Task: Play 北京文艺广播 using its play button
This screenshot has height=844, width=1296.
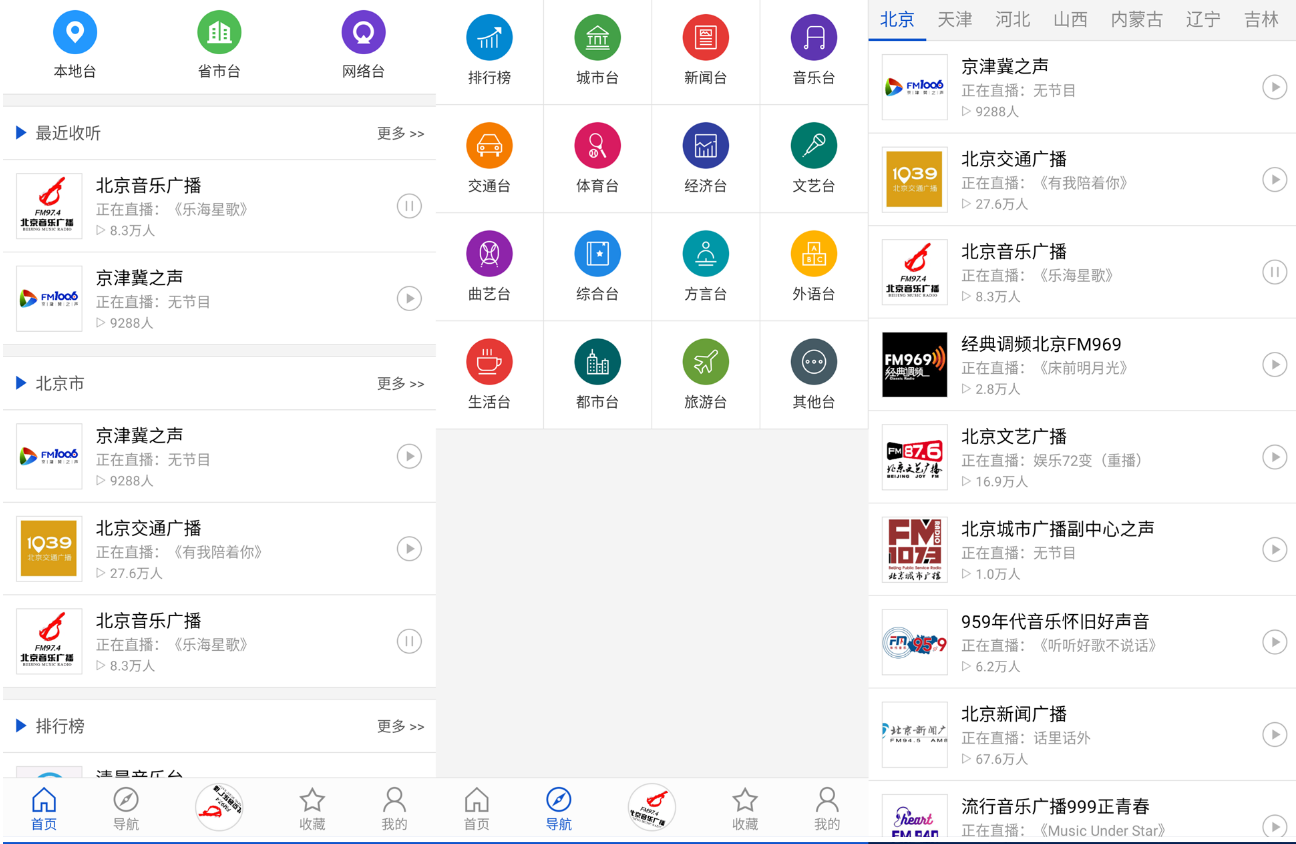Action: click(x=1273, y=457)
